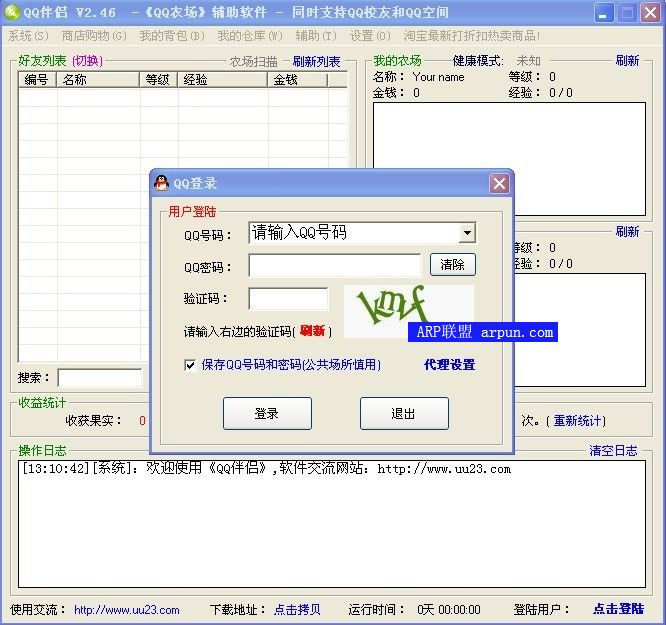Screen dimensions: 666x625
Task: Toggle 保存QQ号码和密码 checkbox
Action: click(x=190, y=365)
